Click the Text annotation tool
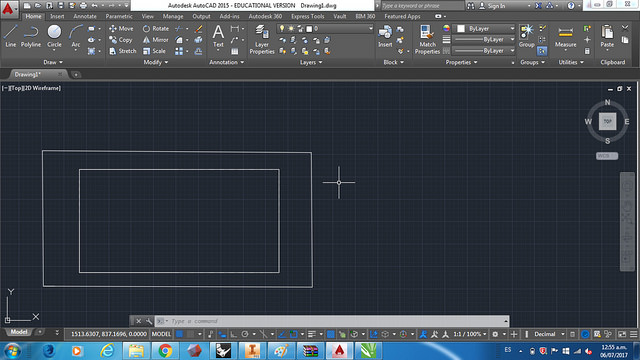 218,36
